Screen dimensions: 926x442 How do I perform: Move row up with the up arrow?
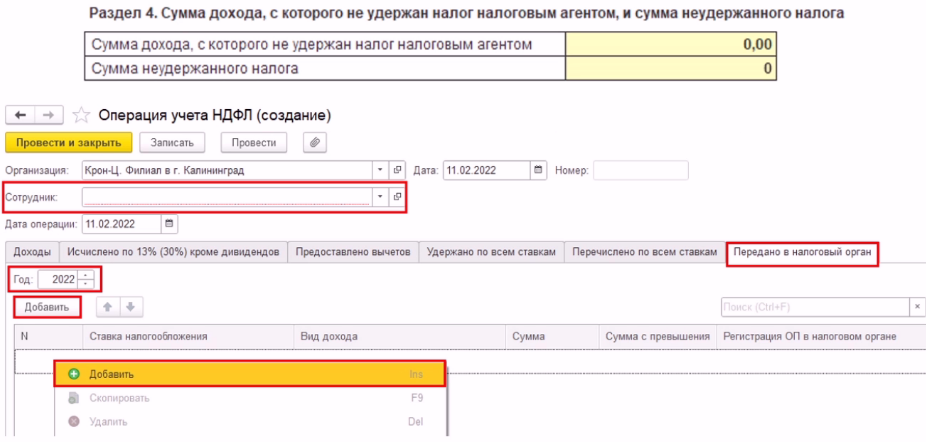108,306
